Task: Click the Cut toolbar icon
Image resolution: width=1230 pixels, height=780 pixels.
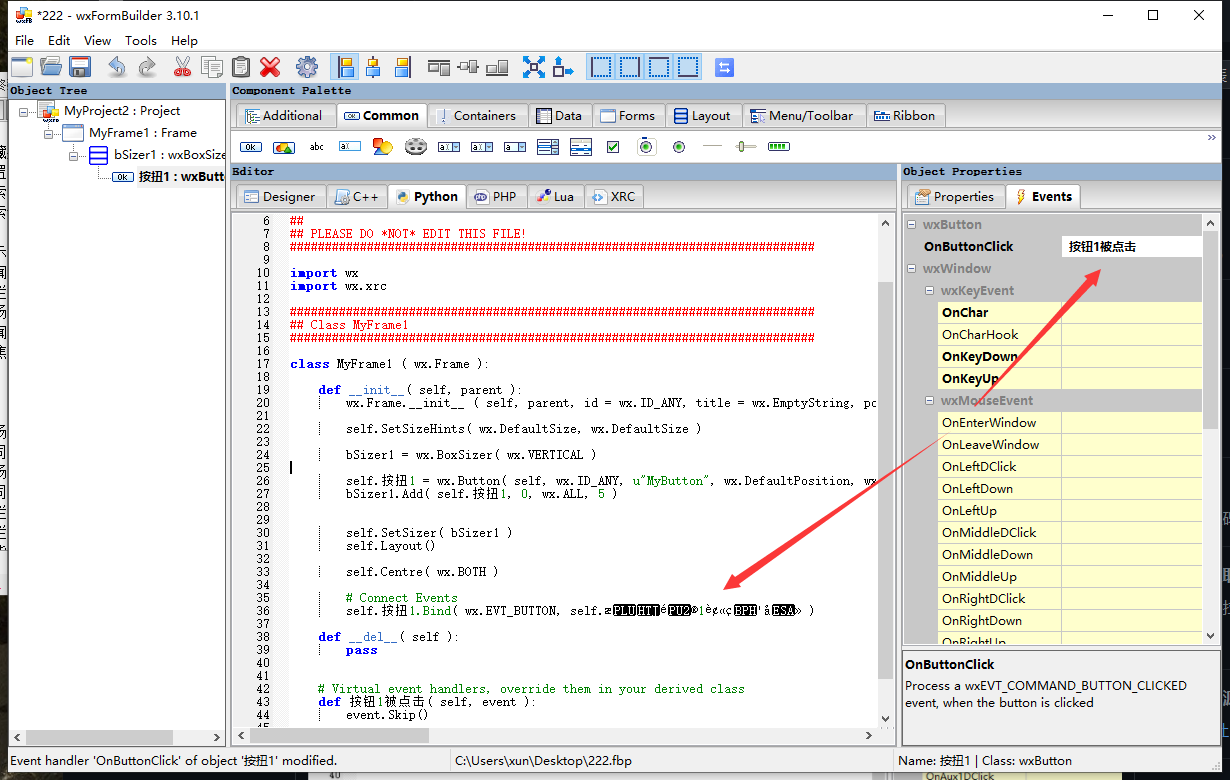Action: pyautogui.click(x=183, y=66)
